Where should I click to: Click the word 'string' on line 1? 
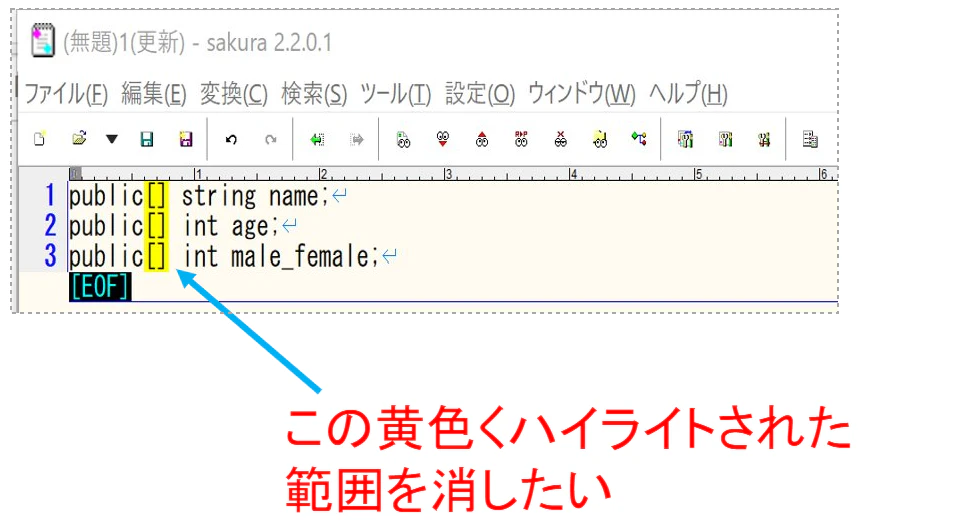pyautogui.click(x=219, y=197)
